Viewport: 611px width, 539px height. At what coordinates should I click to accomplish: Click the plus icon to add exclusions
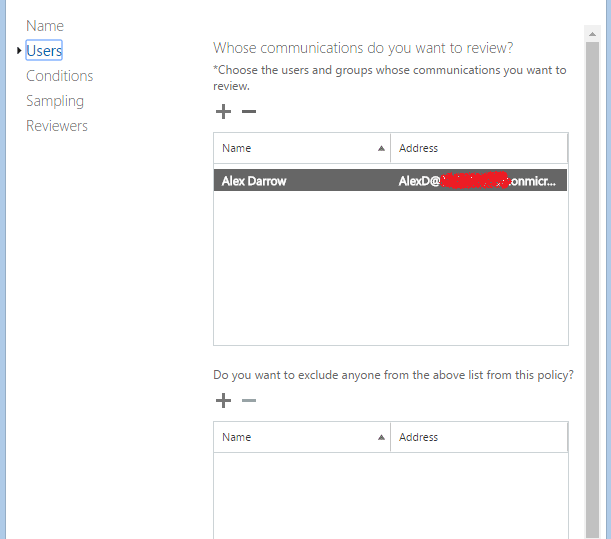coord(223,400)
